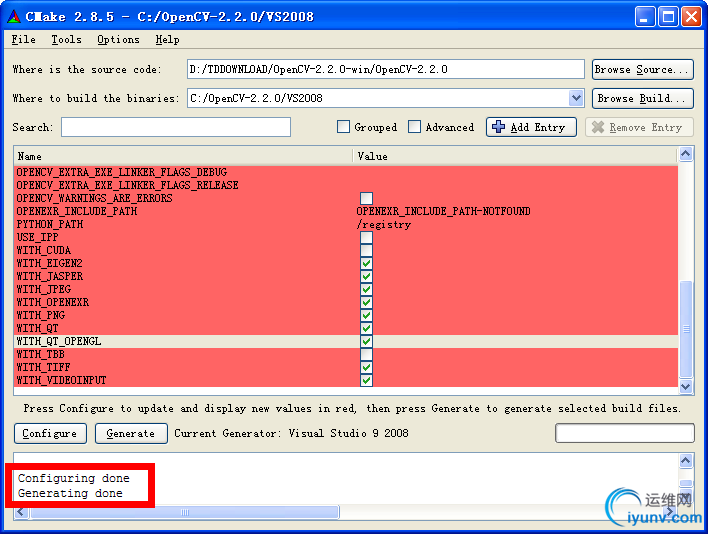The image size is (708, 534).
Task: Enable the Grouped checkbox
Action: coord(343,127)
